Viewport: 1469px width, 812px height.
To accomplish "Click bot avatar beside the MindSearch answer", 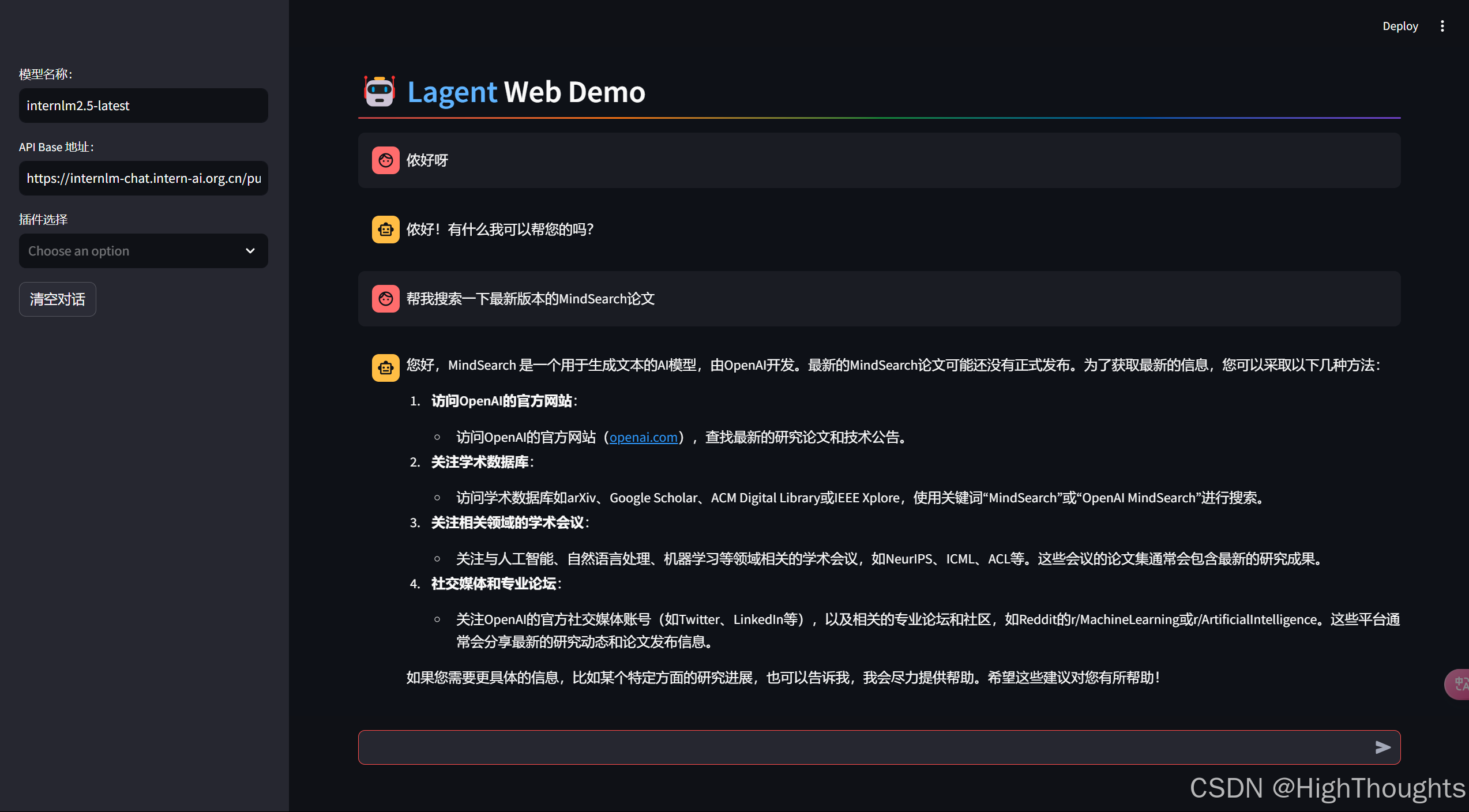I will [x=385, y=368].
